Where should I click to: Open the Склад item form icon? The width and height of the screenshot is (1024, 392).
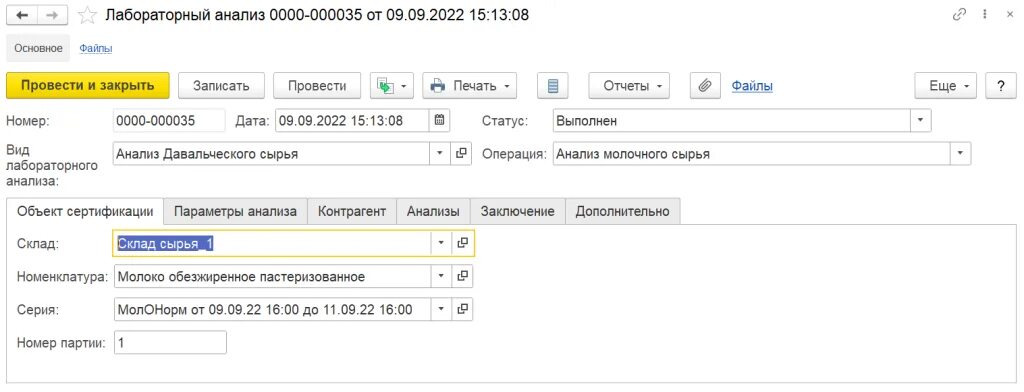click(462, 242)
